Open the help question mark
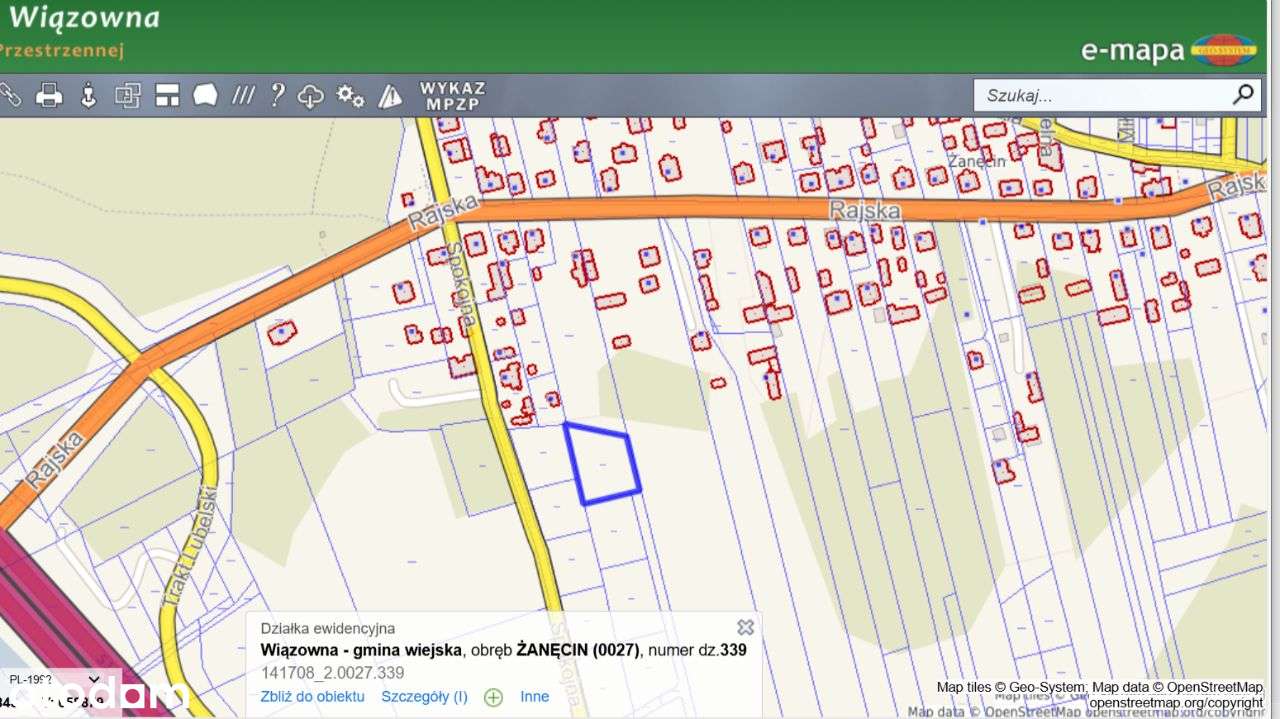This screenshot has height=719, width=1280. 277,95
